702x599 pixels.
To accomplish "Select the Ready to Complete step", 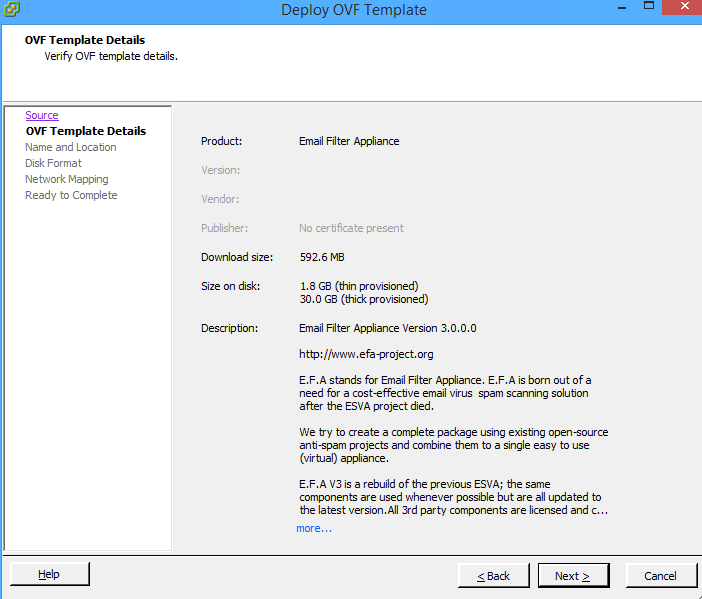I will tap(71, 195).
